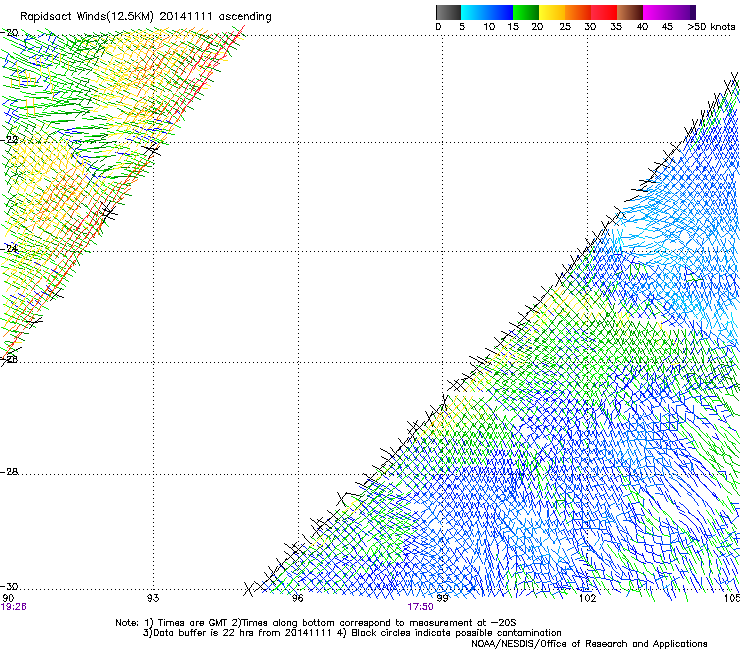
Task: Click the '>50 knots' legend label
Action: 711,27
